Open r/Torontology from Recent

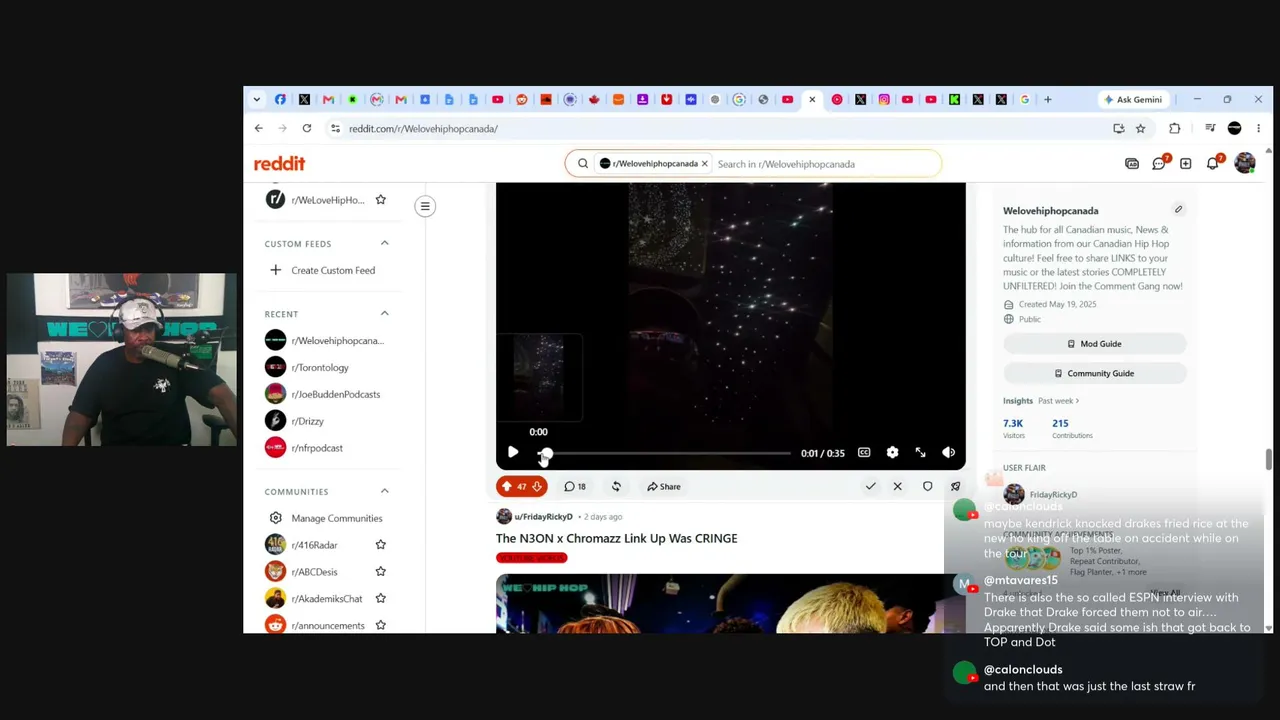point(319,367)
